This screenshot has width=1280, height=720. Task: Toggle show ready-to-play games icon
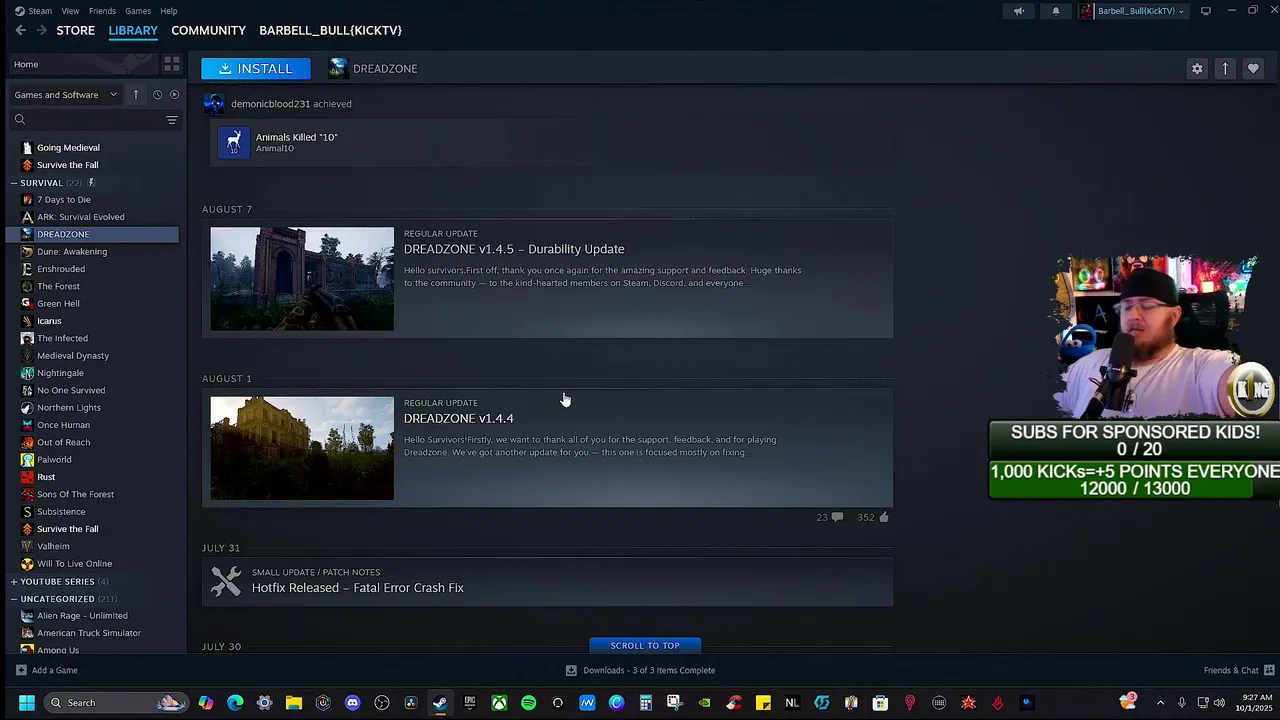tap(174, 95)
